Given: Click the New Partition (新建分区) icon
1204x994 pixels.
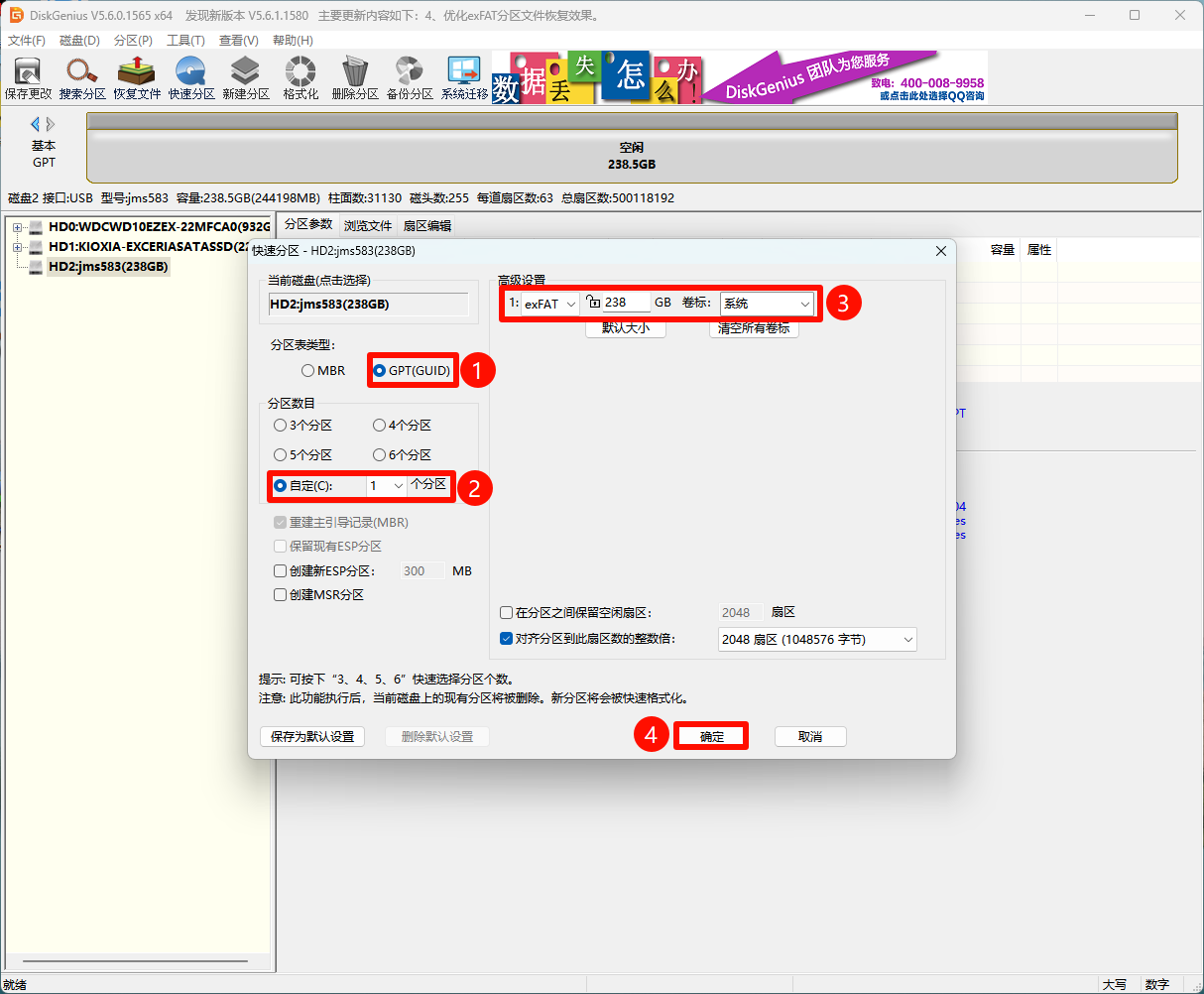Looking at the screenshot, I should tap(246, 77).
